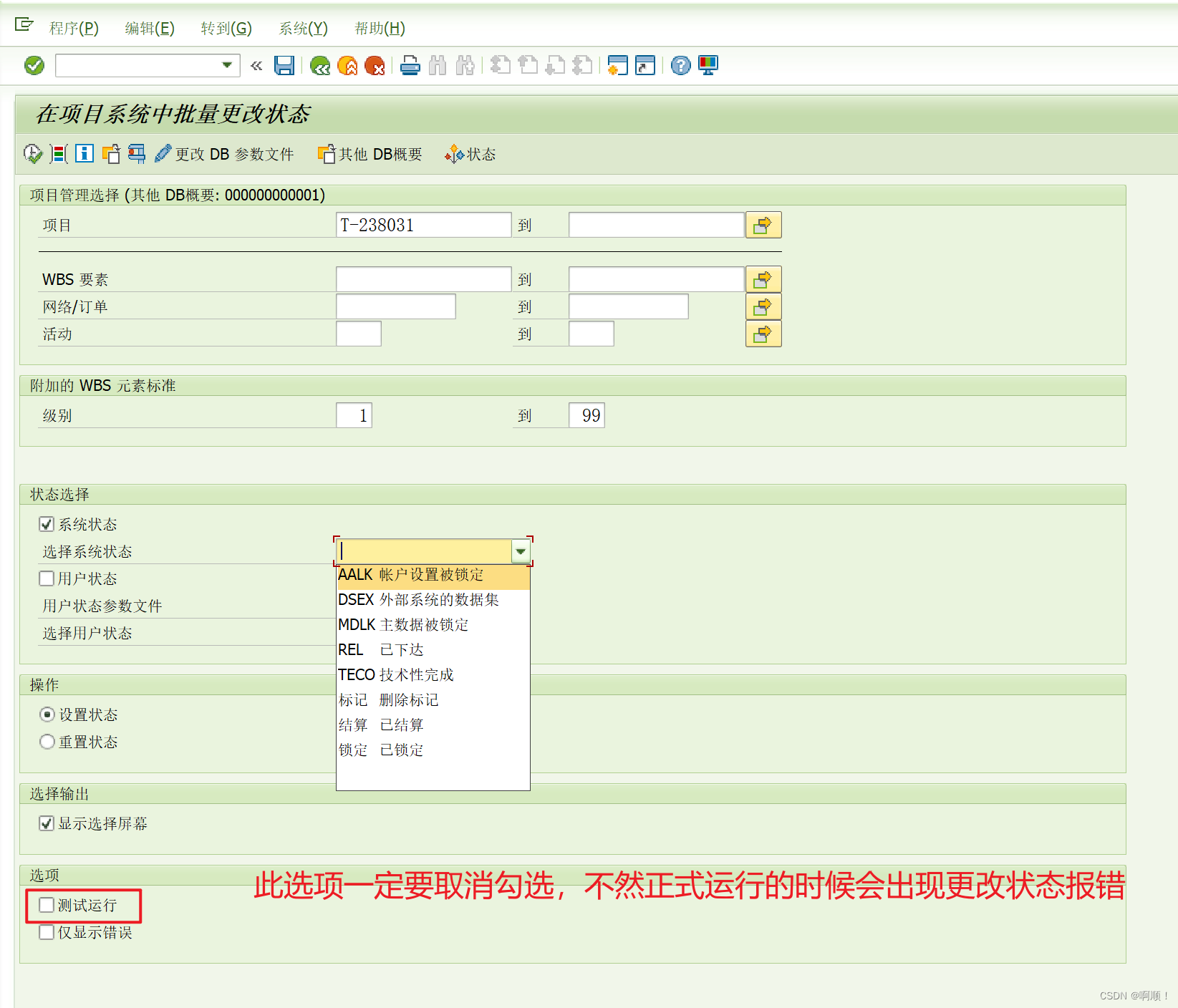Open the command field dropdown
Screen dimensions: 1178x1008
coord(227,65)
